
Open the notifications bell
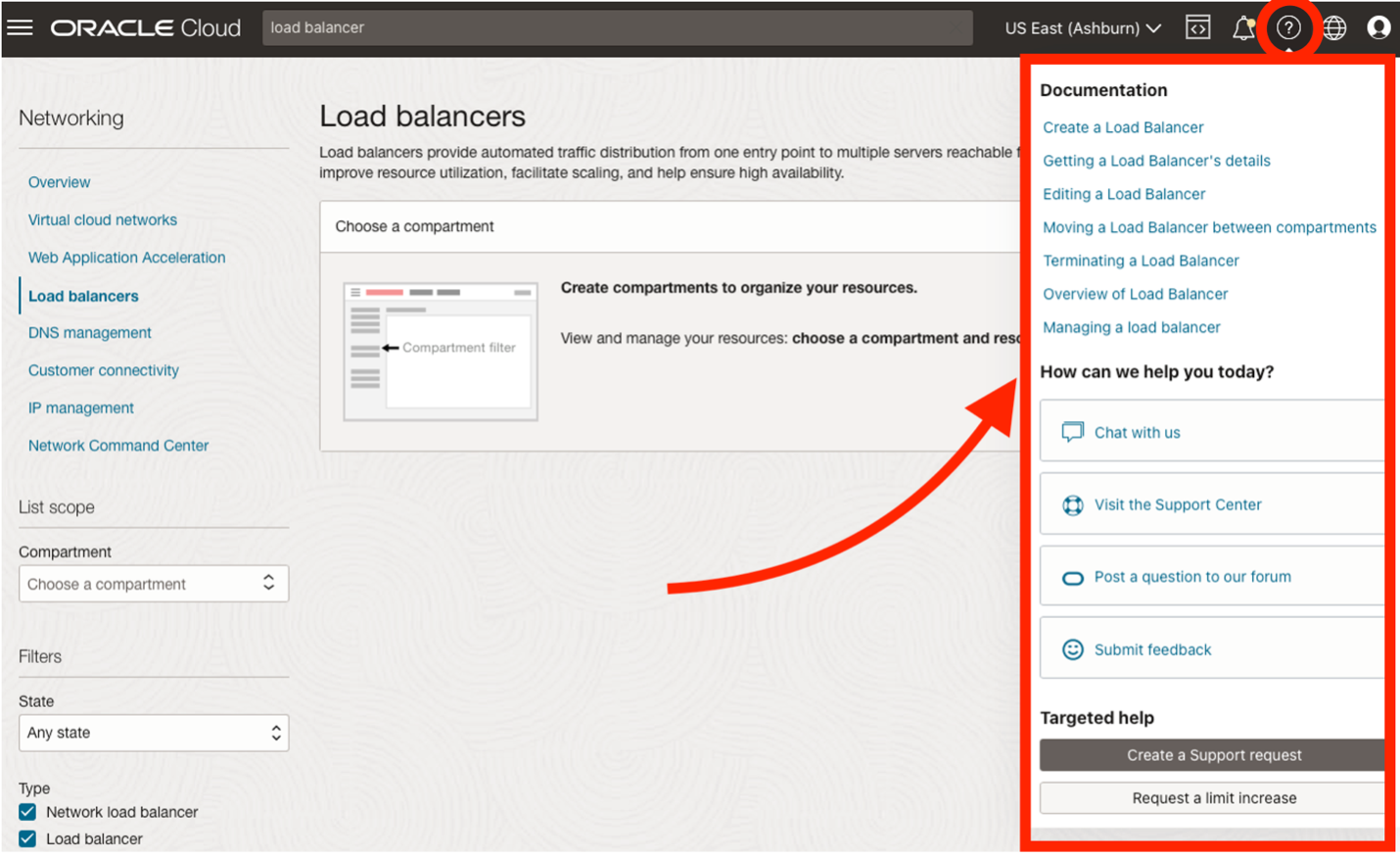(1242, 26)
